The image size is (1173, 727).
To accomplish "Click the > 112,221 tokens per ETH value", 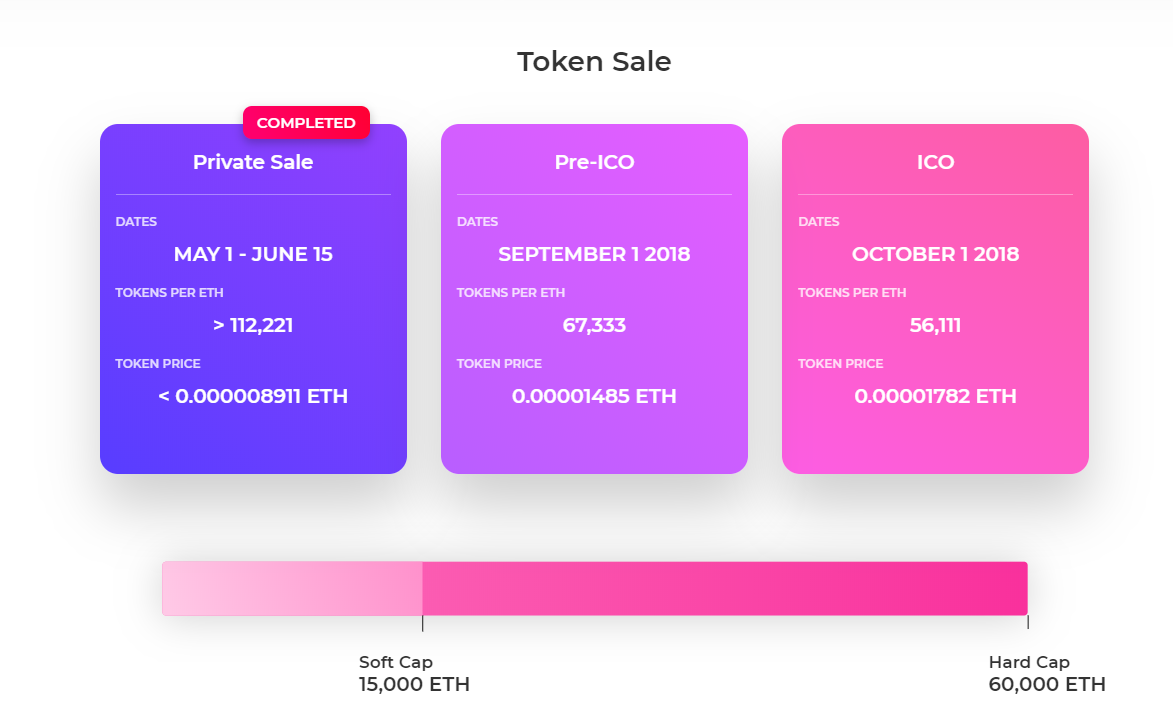I will pos(253,325).
